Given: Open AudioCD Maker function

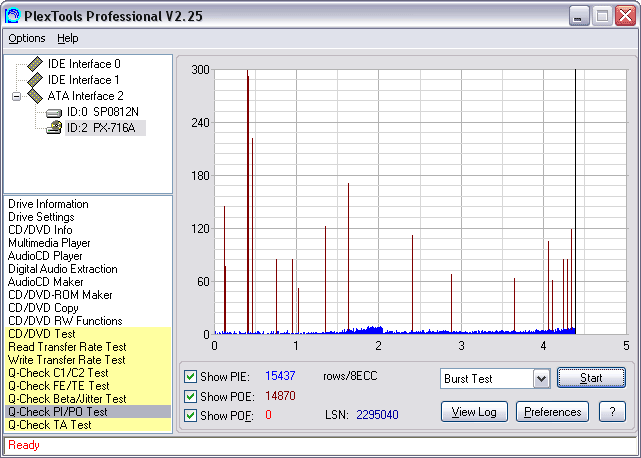Looking at the screenshot, I should [45, 282].
